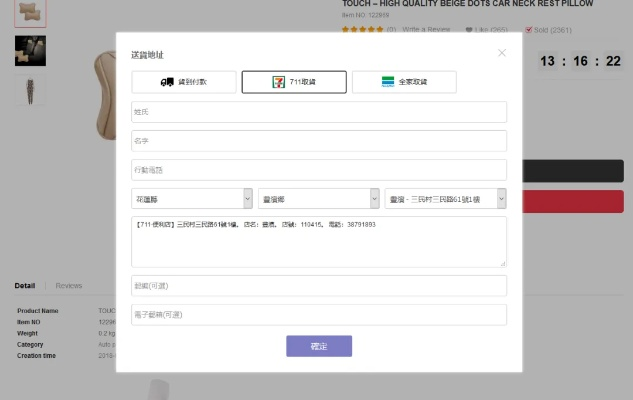
Task: Select the 貨到付款 delivery truck option
Action: pos(184,82)
